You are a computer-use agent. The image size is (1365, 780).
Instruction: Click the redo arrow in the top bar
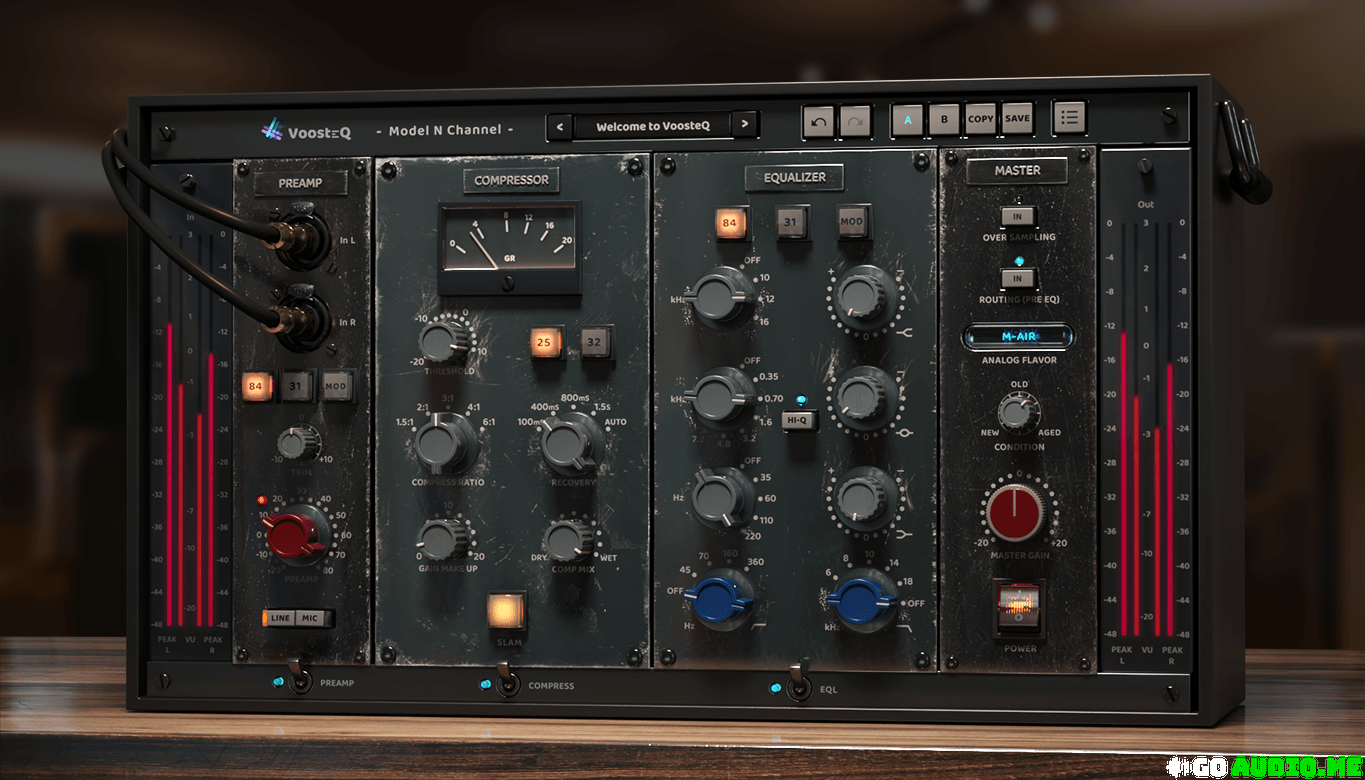(855, 121)
